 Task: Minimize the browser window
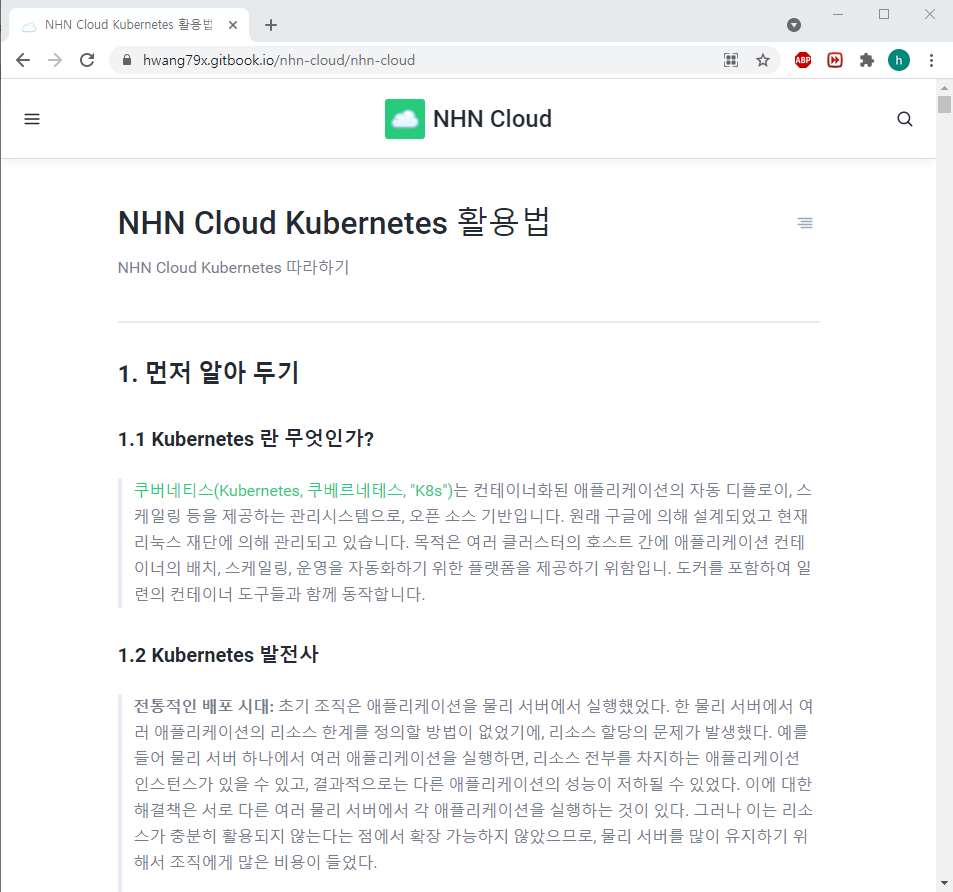(x=838, y=14)
